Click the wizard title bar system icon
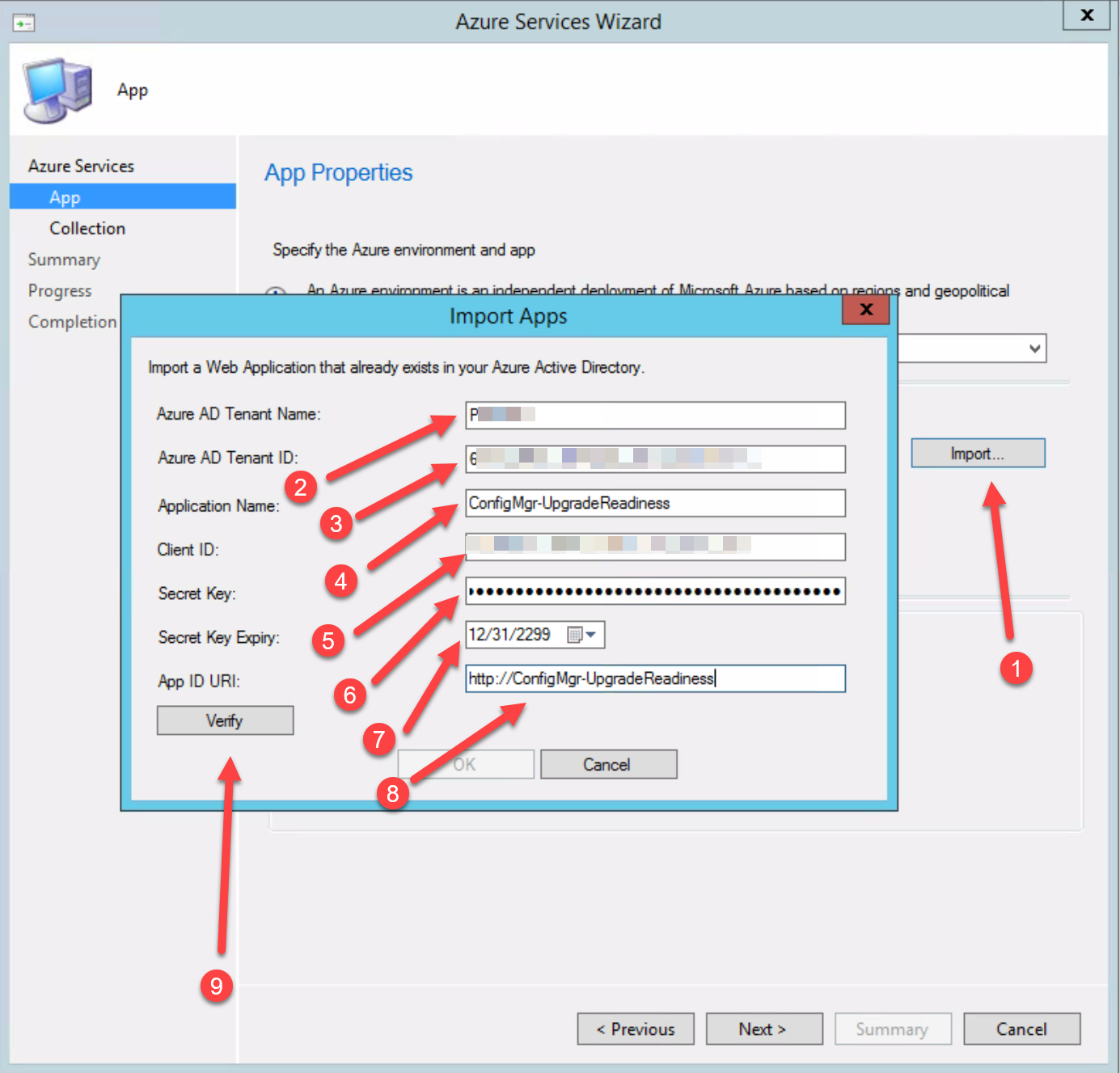The height and width of the screenshot is (1073, 1120). [23, 23]
